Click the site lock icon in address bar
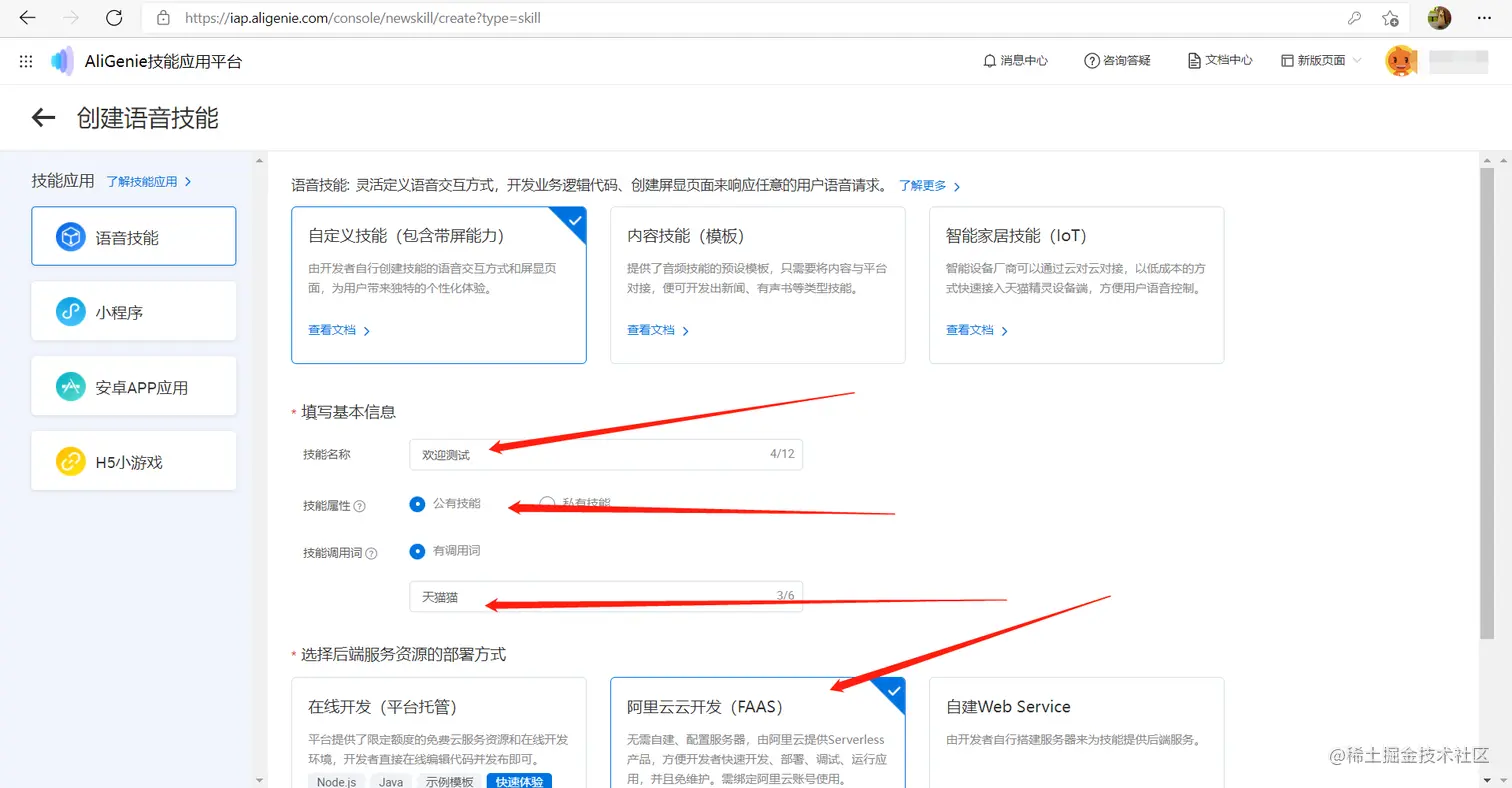Viewport: 1512px width, 788px height. [163, 18]
